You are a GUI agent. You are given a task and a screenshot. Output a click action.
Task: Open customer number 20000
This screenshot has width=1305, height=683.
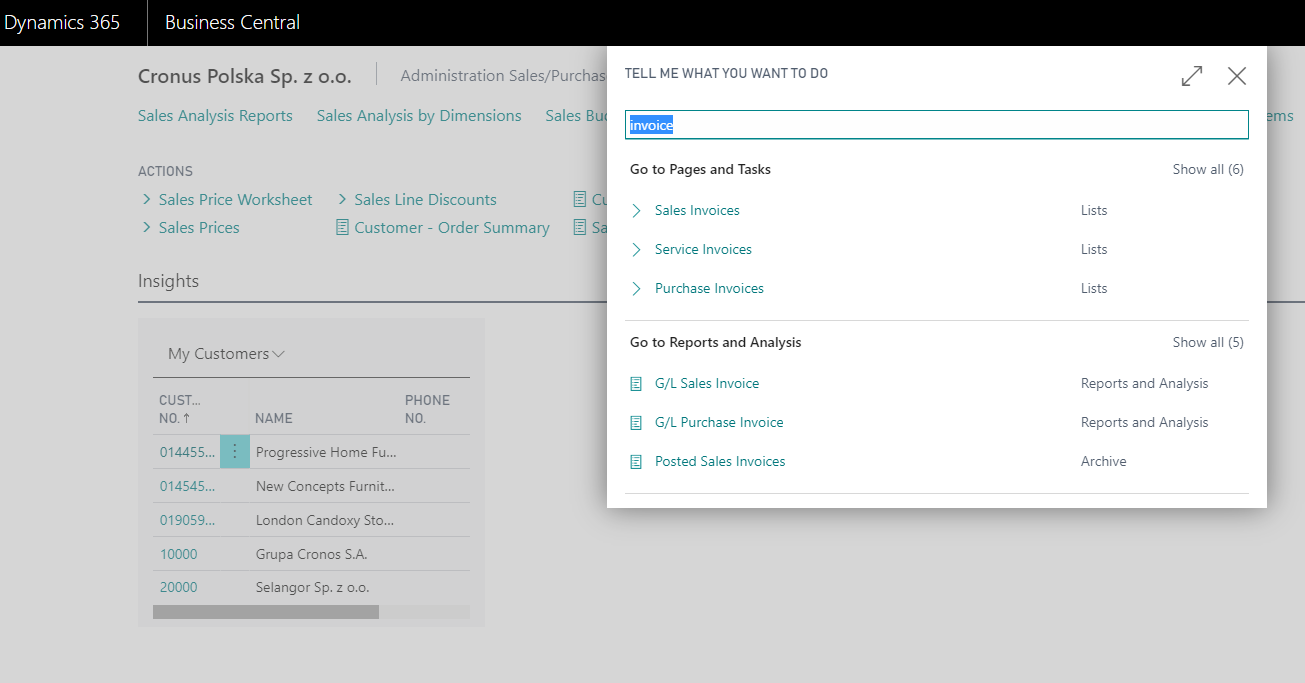pyautogui.click(x=179, y=588)
